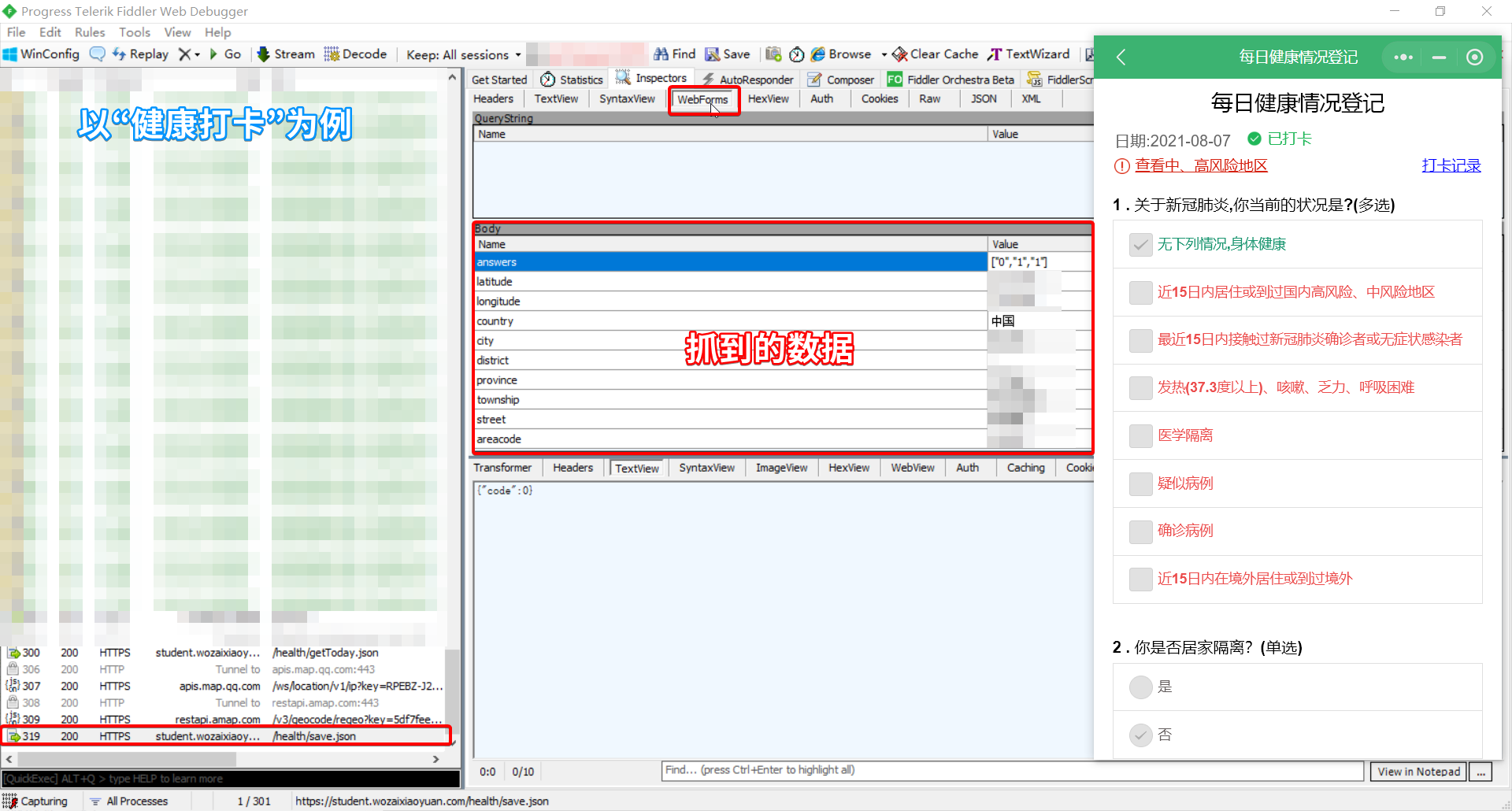This screenshot has width=1512, height=811.
Task: Check '近15日内在境外居住或到过境外' option
Action: (x=1140, y=580)
